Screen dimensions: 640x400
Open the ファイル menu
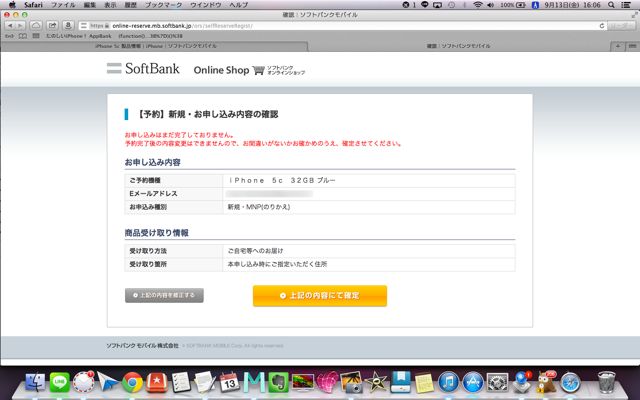[x=63, y=5]
